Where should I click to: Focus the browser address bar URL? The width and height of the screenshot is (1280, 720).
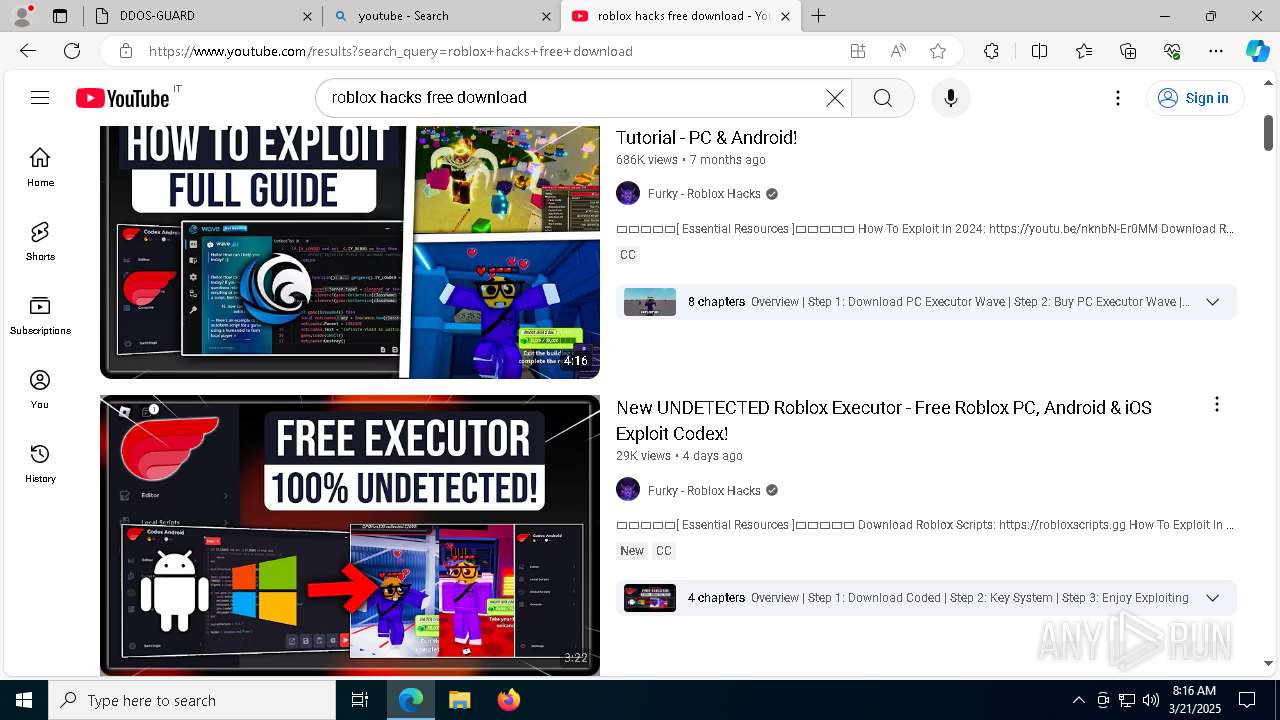pos(391,51)
